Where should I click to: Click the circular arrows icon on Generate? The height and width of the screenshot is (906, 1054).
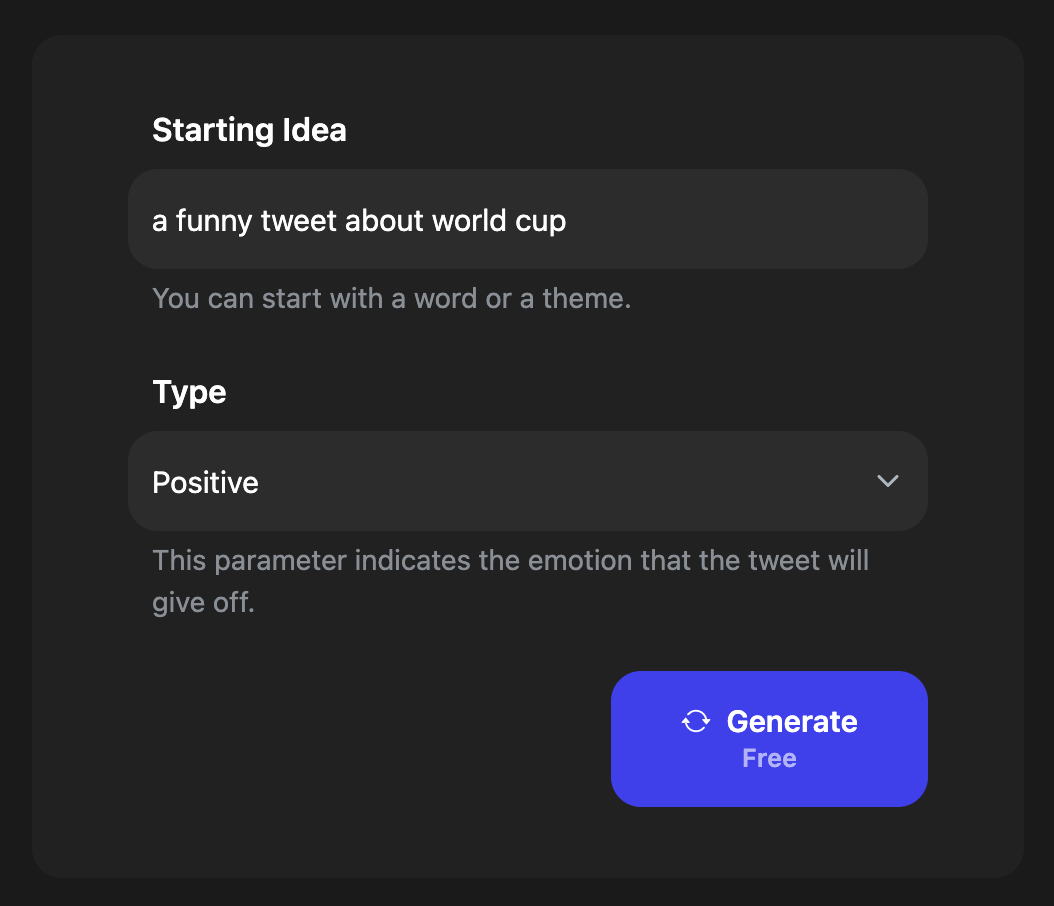coord(696,721)
